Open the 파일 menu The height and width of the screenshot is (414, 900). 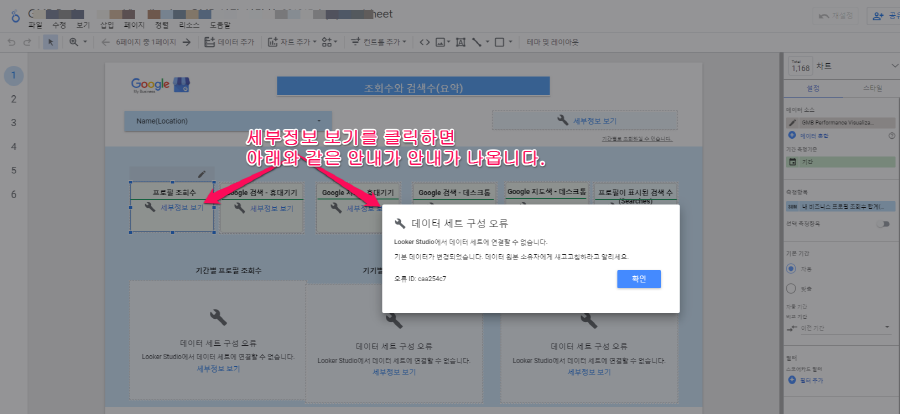[35, 25]
